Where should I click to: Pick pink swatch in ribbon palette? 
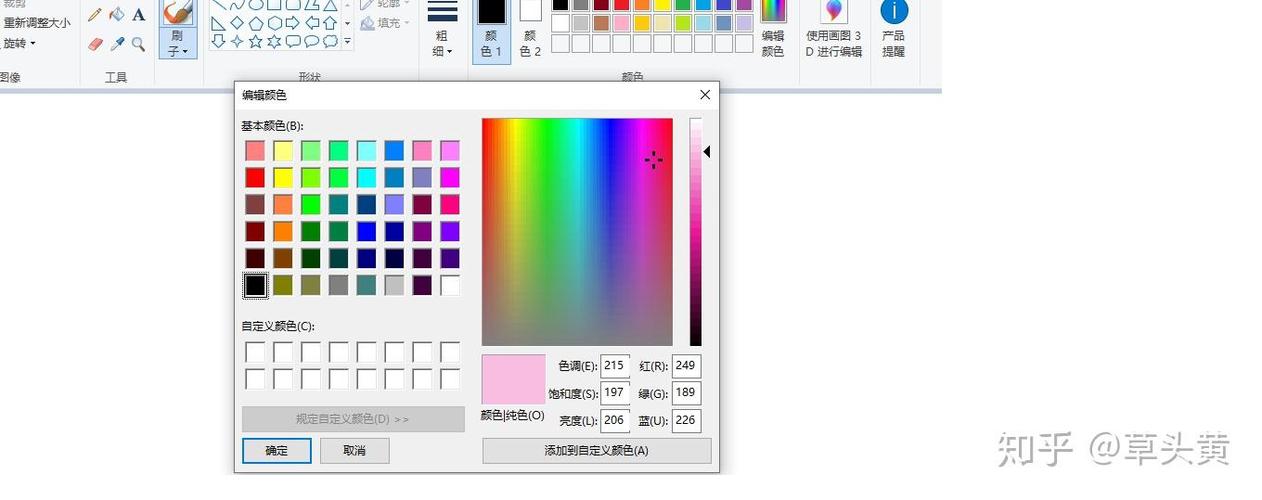[621, 23]
